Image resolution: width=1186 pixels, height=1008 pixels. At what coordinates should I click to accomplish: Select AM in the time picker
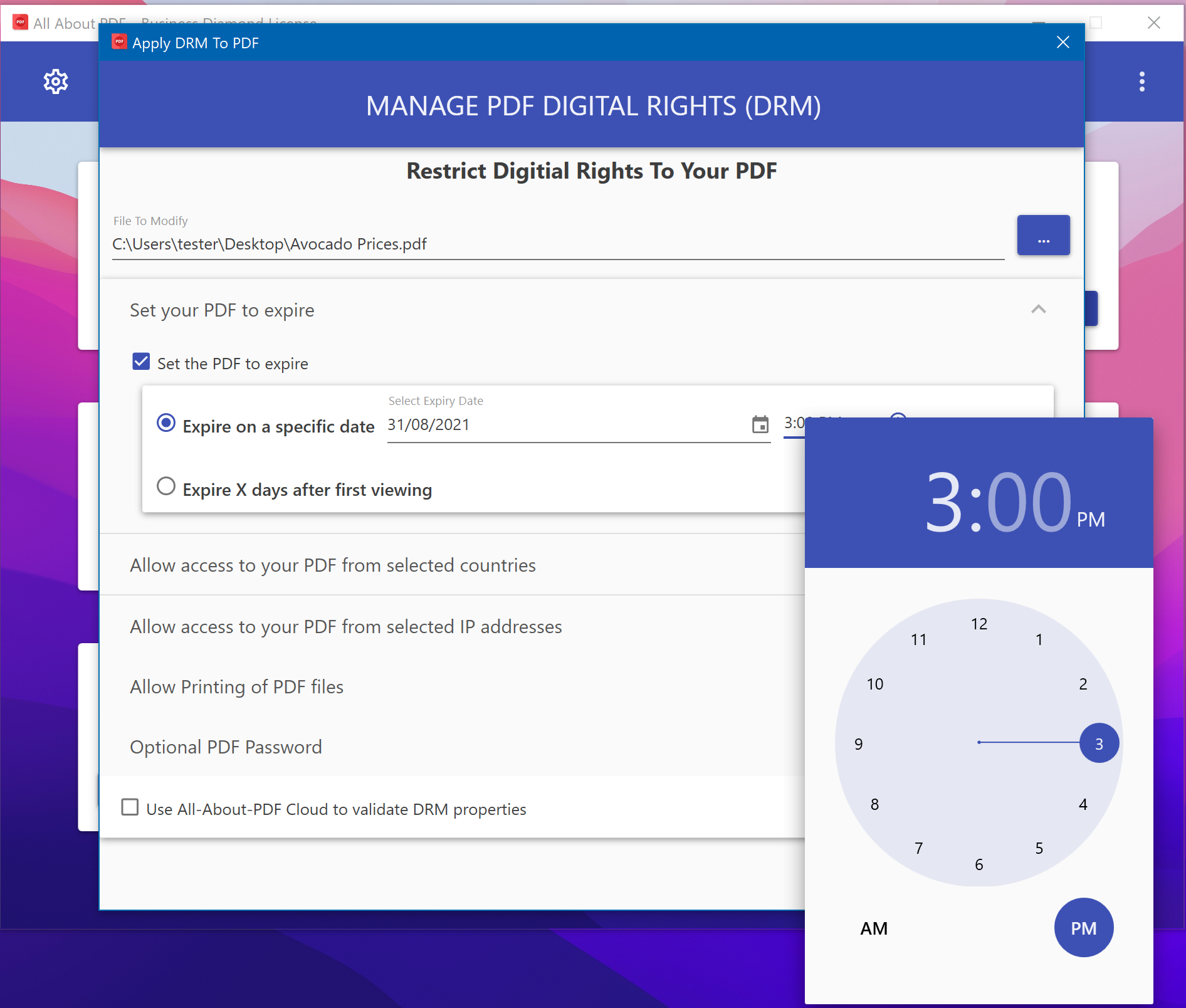[874, 928]
